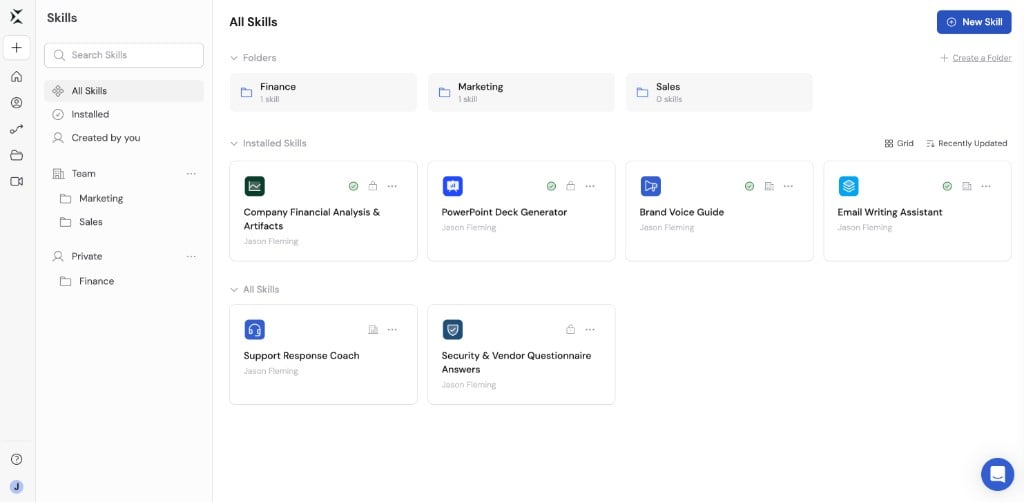Collapse the Folders section
The height and width of the screenshot is (502, 1024).
pos(234,58)
